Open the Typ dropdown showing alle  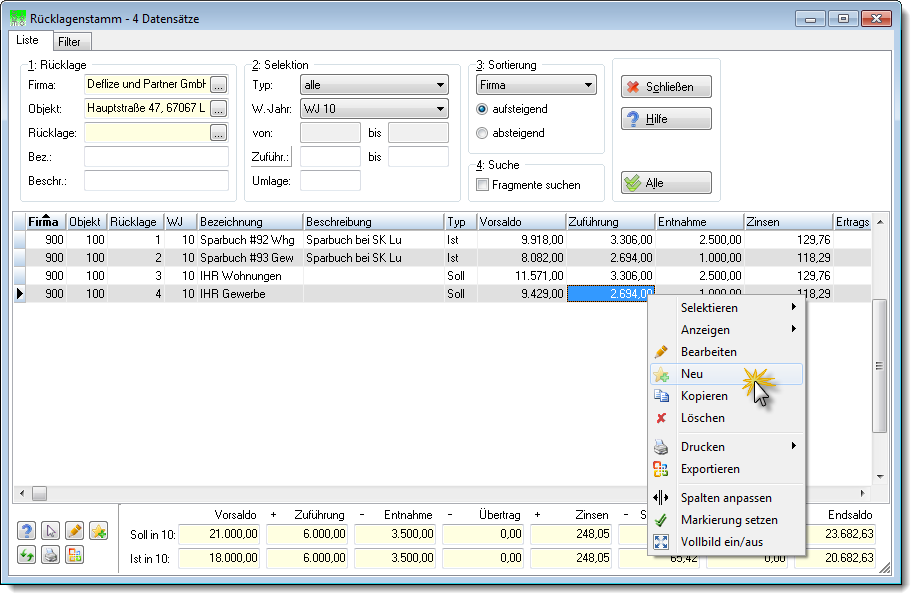pos(374,85)
